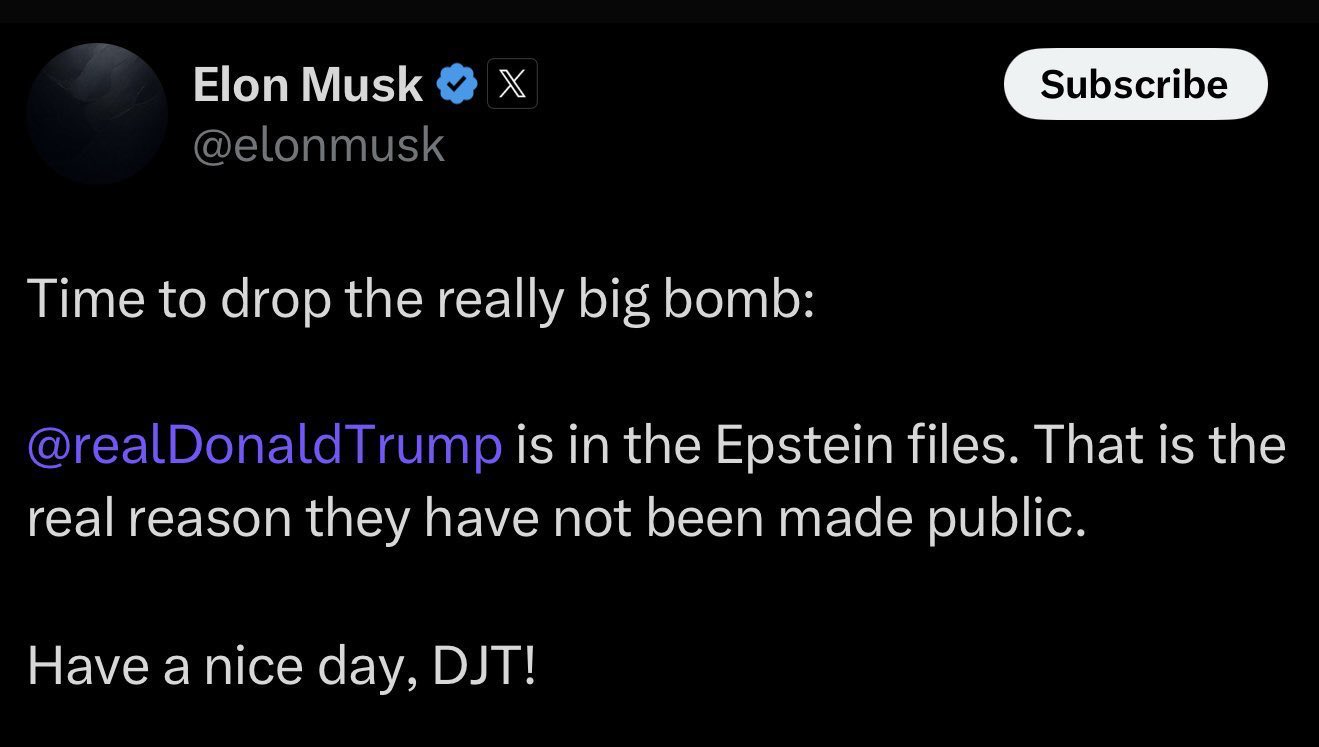The width and height of the screenshot is (1319, 747).
Task: Click the "Have a nice day, DJT!" line
Action: pos(281,664)
